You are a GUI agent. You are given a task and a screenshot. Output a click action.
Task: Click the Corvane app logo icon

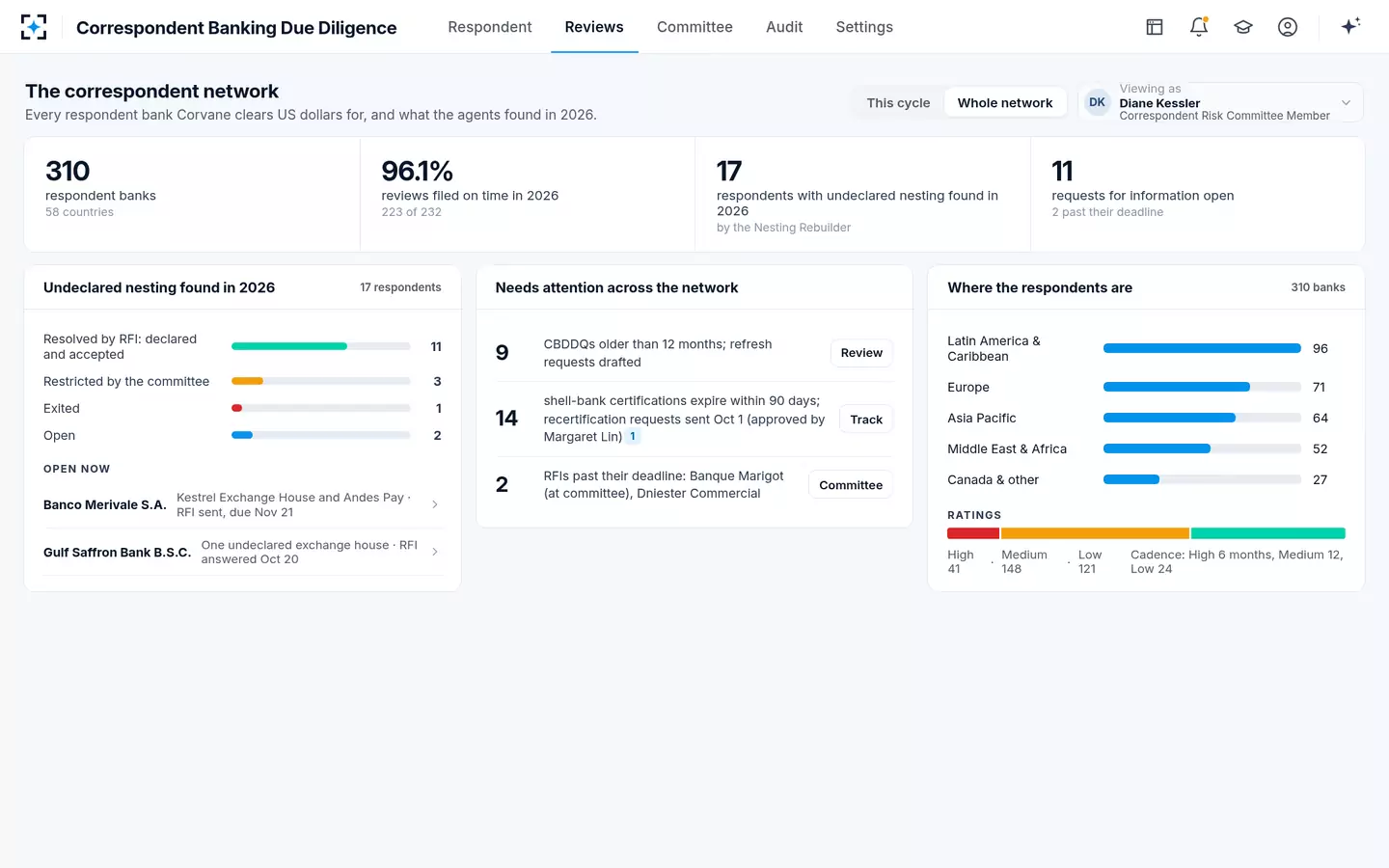34,27
